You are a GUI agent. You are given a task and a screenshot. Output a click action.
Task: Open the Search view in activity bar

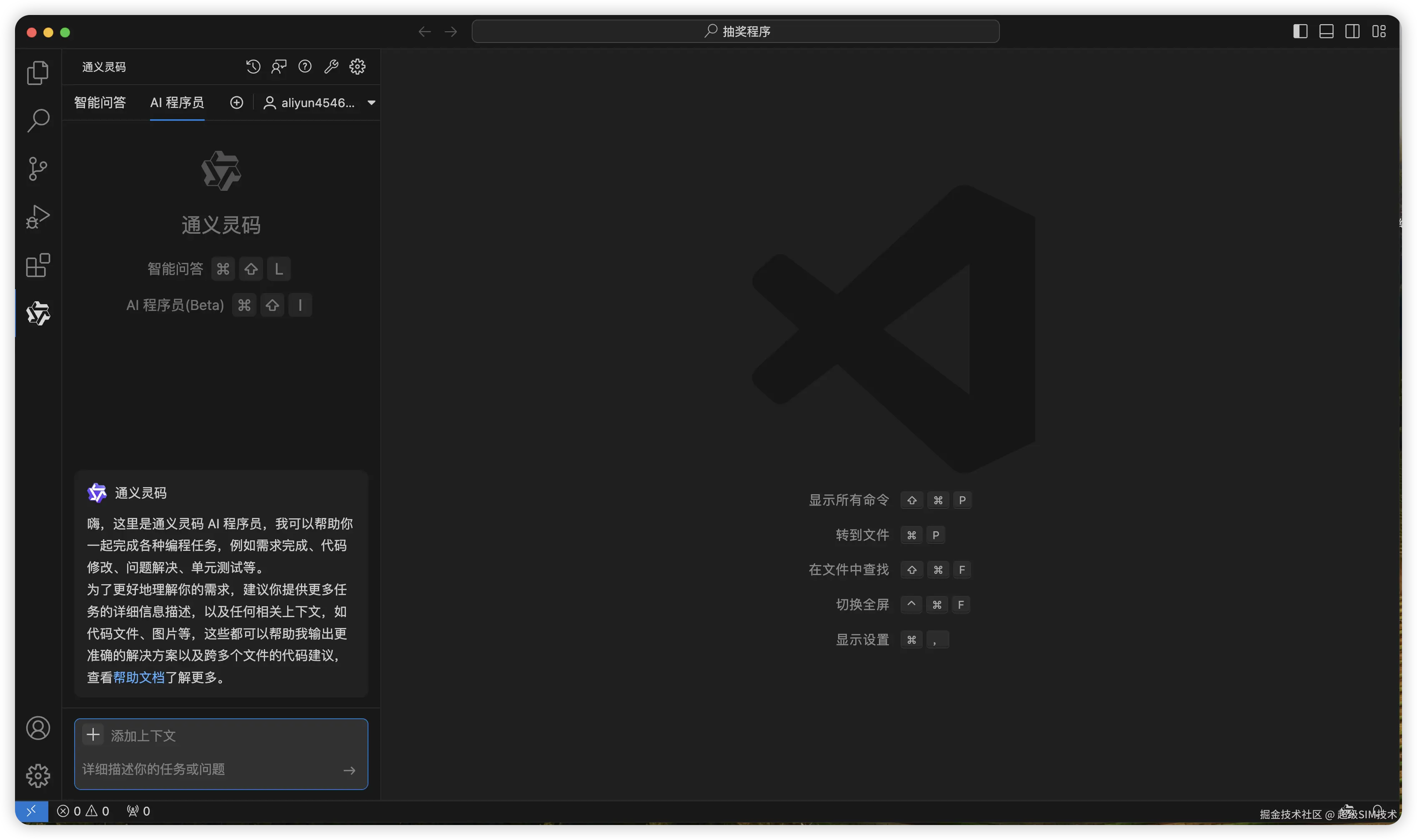pyautogui.click(x=38, y=120)
